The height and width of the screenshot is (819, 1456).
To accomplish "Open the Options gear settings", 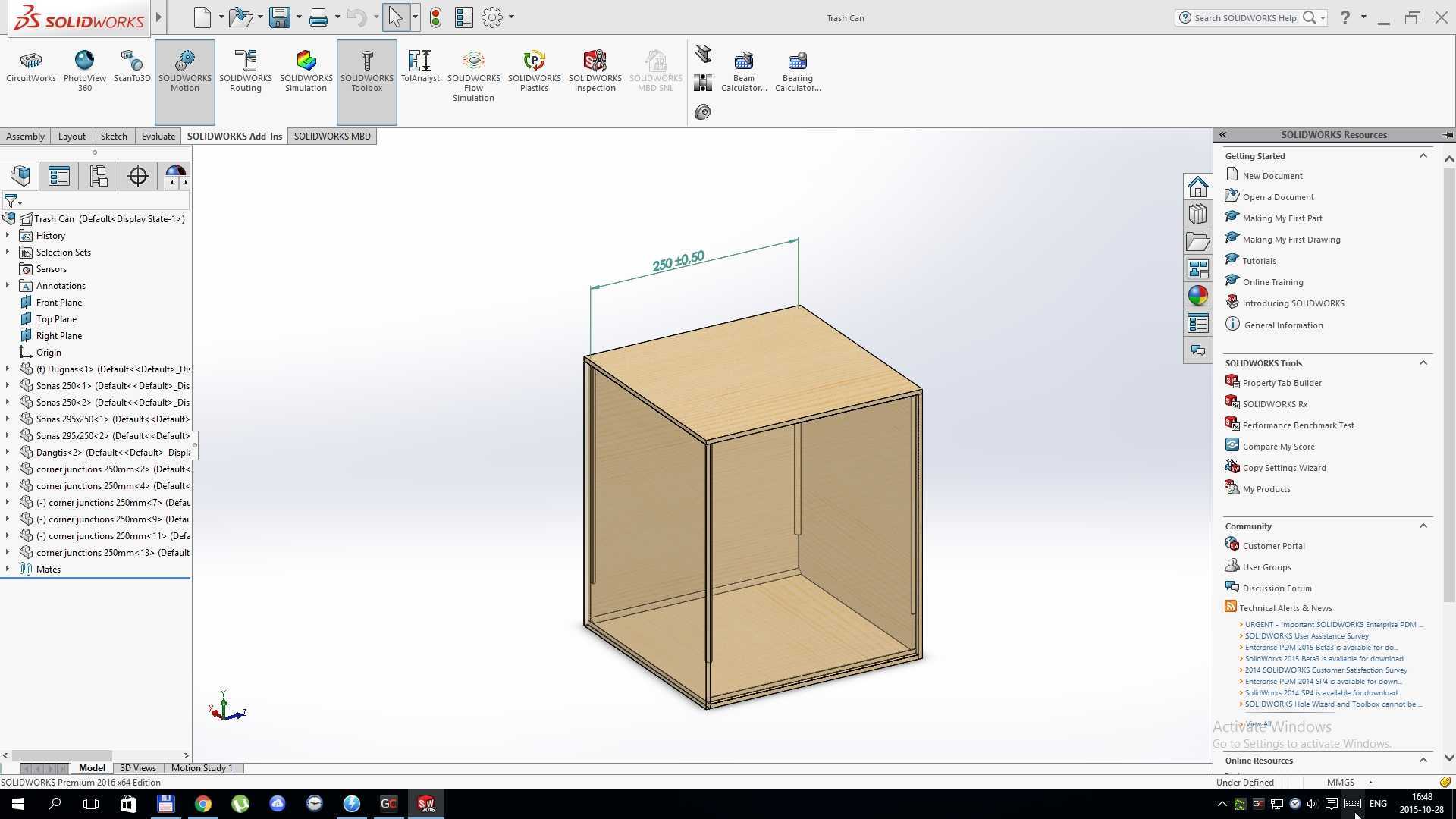I will pos(492,17).
